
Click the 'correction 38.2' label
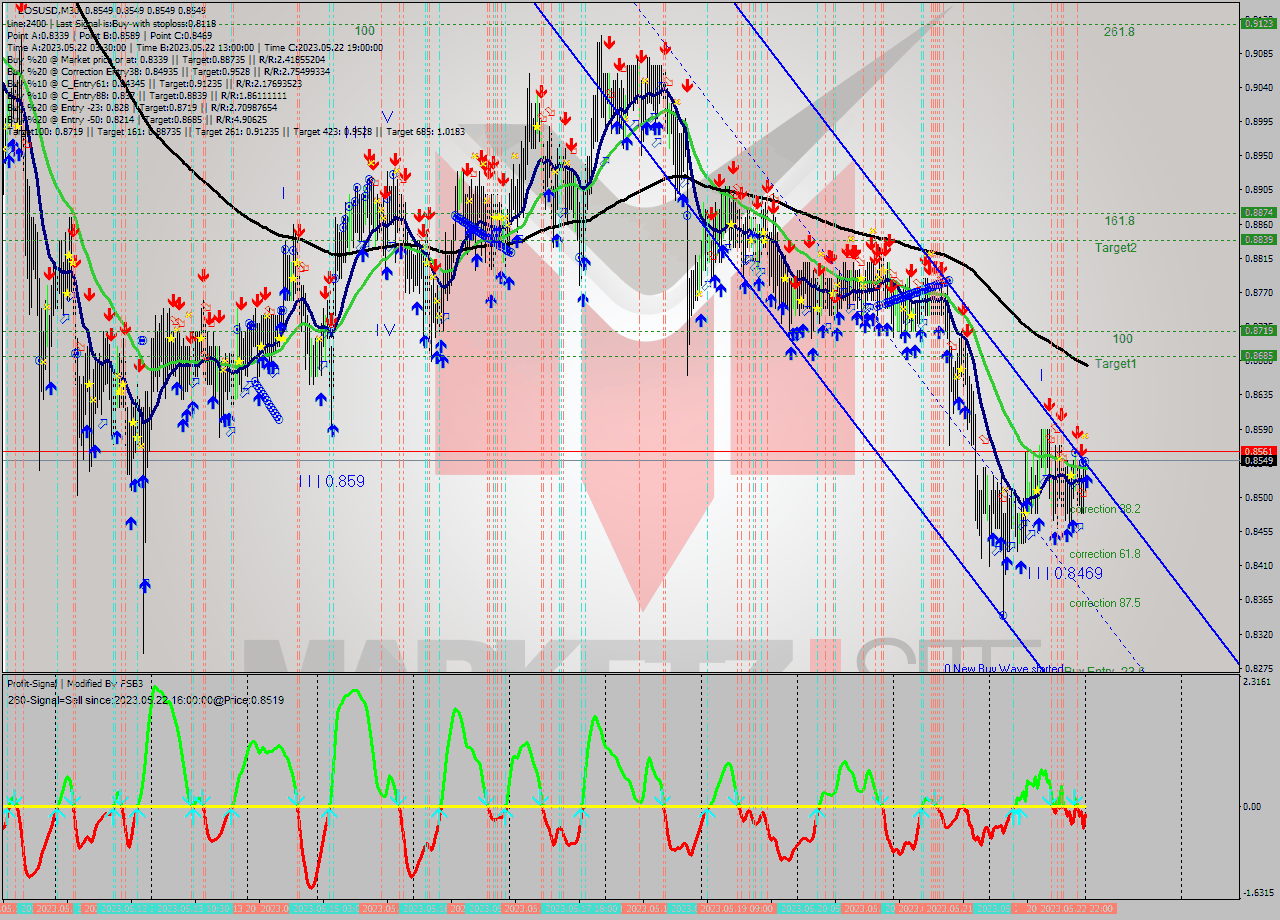pos(1105,509)
